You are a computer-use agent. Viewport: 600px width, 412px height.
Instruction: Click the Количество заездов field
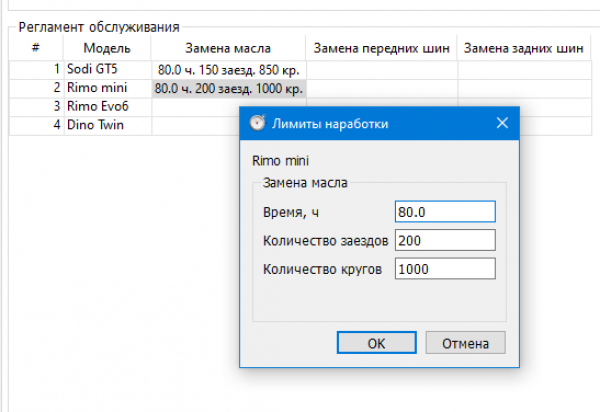click(x=446, y=240)
